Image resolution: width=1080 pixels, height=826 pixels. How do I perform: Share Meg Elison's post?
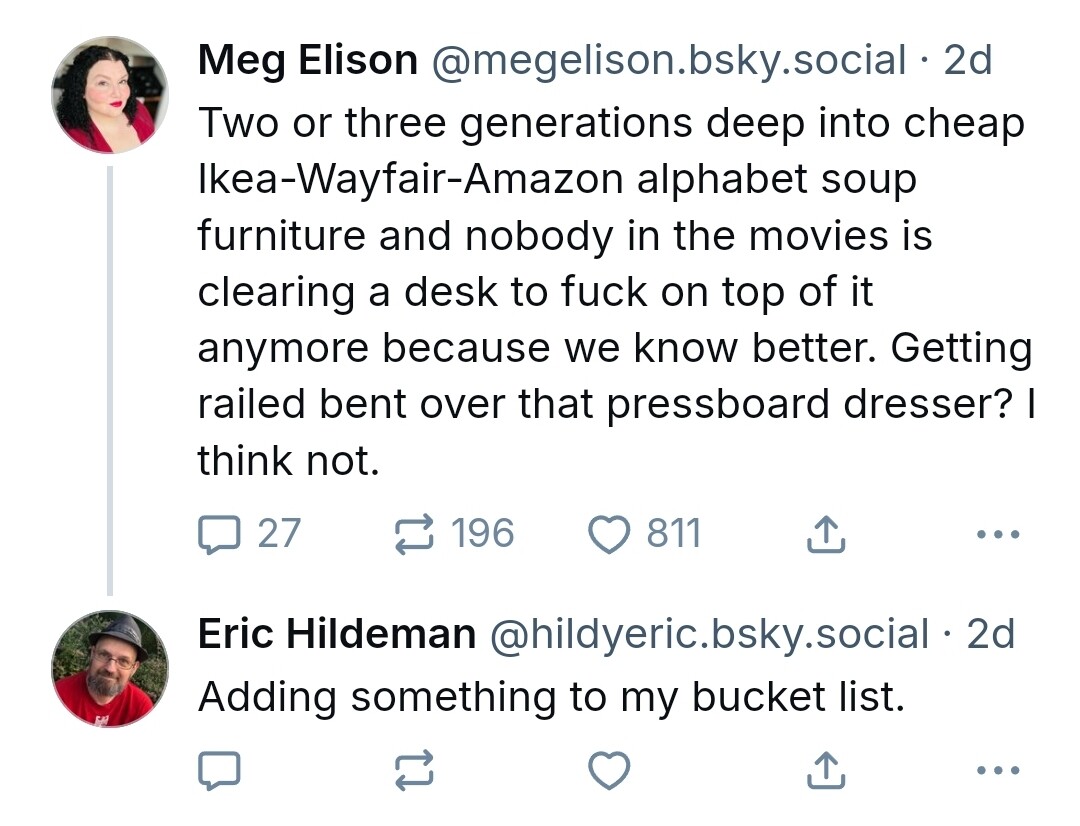pos(826,534)
